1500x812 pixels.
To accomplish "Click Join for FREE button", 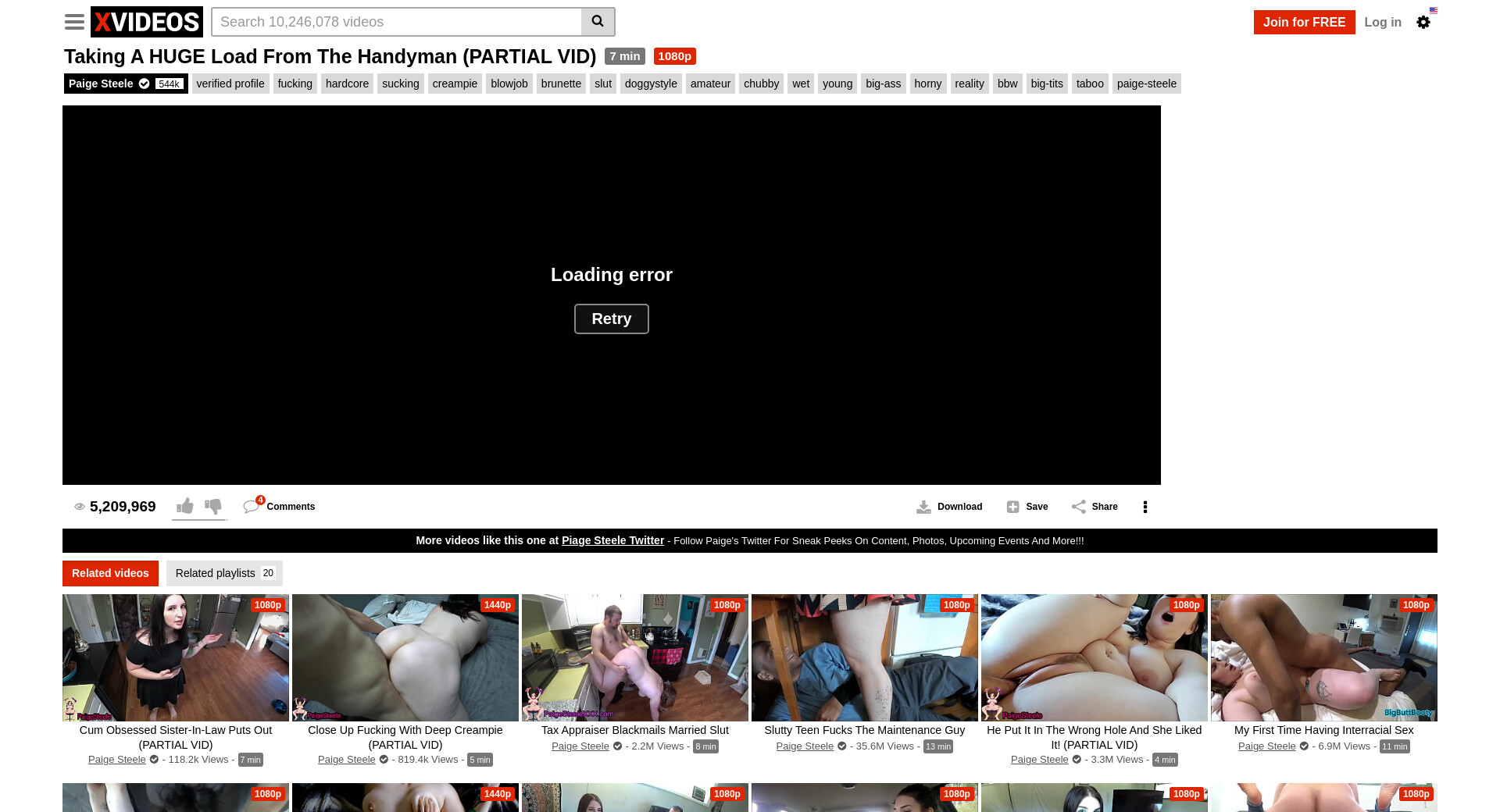I will (1304, 22).
